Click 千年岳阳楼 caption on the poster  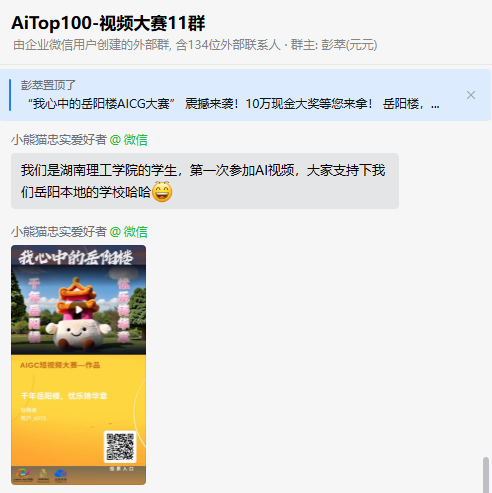coord(64,396)
